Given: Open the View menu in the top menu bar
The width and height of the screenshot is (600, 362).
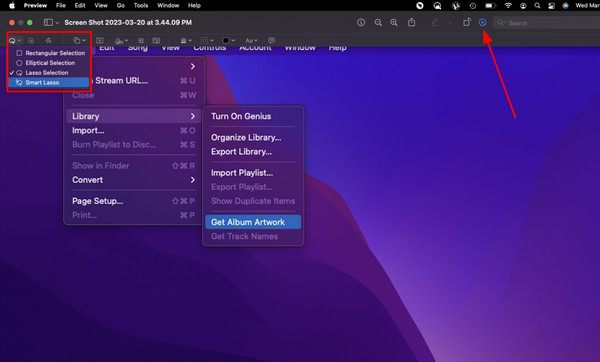Looking at the screenshot, I should (101, 5).
